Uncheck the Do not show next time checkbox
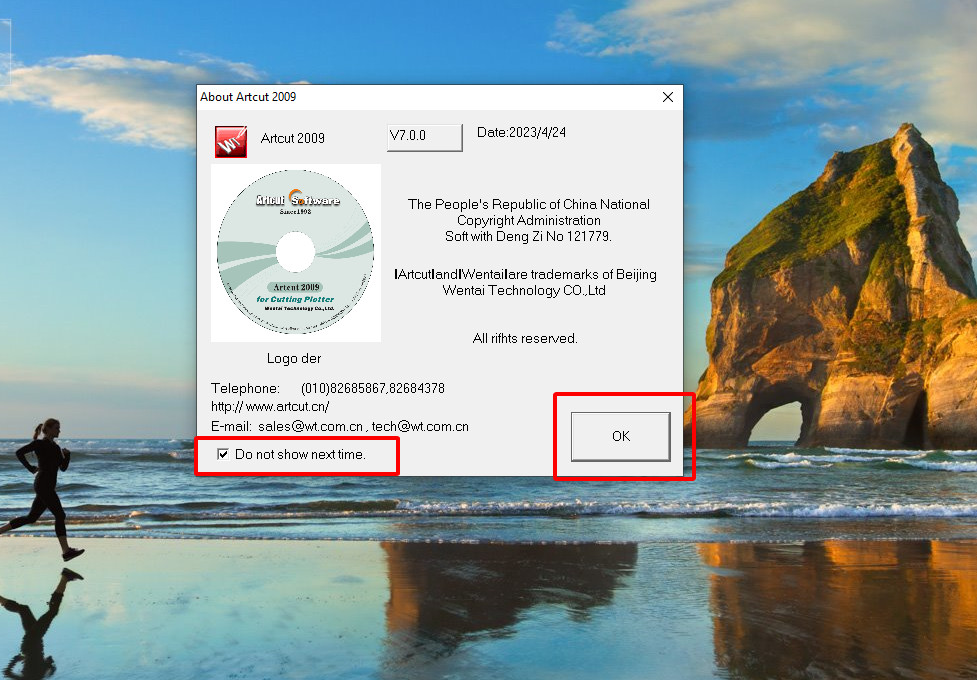Screen dimensions: 977x680 click(223, 454)
